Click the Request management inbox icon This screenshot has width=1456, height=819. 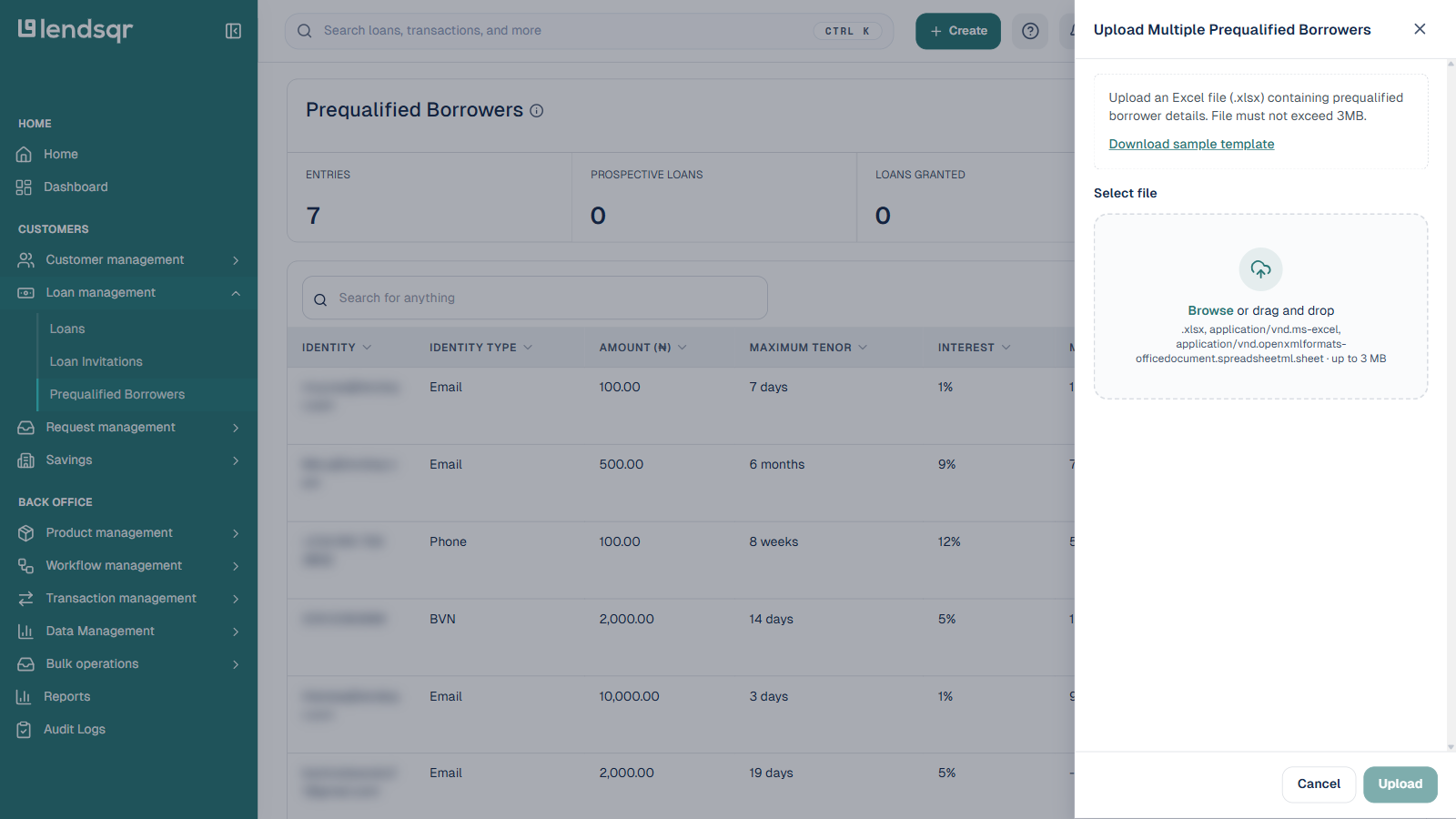pos(25,427)
